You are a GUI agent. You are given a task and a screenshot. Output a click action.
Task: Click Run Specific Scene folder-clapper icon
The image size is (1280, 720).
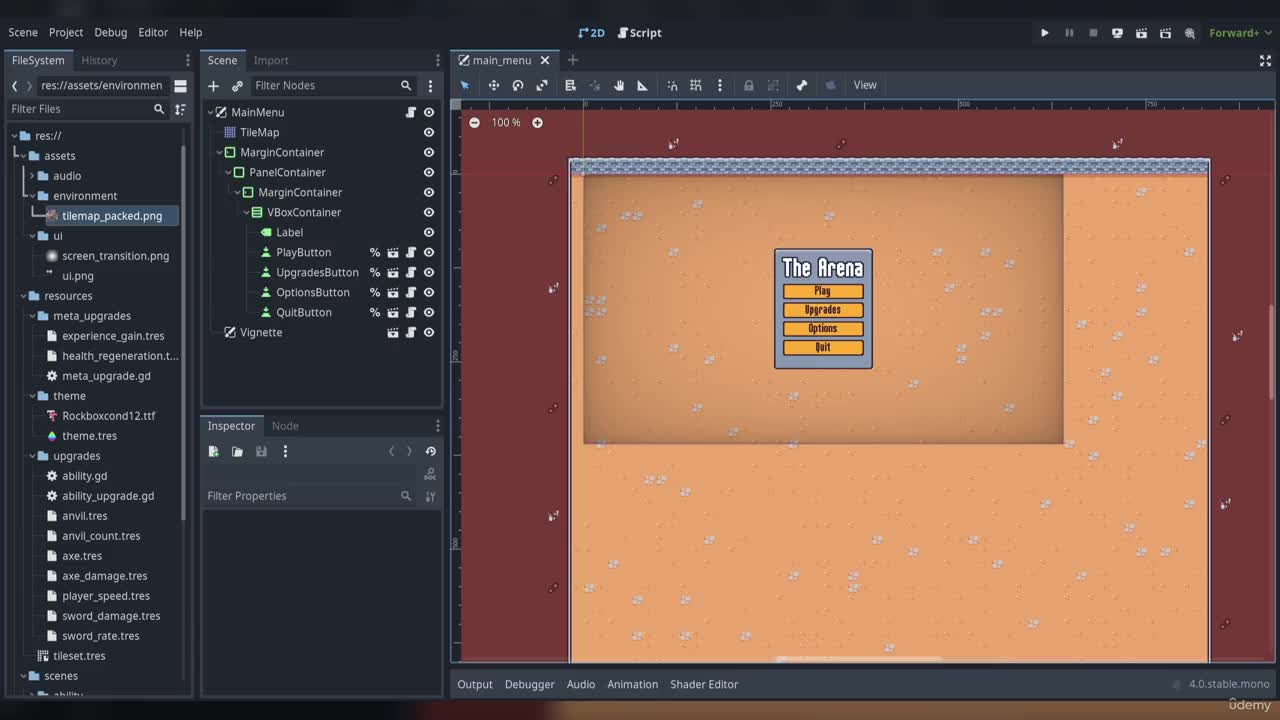(x=1165, y=33)
